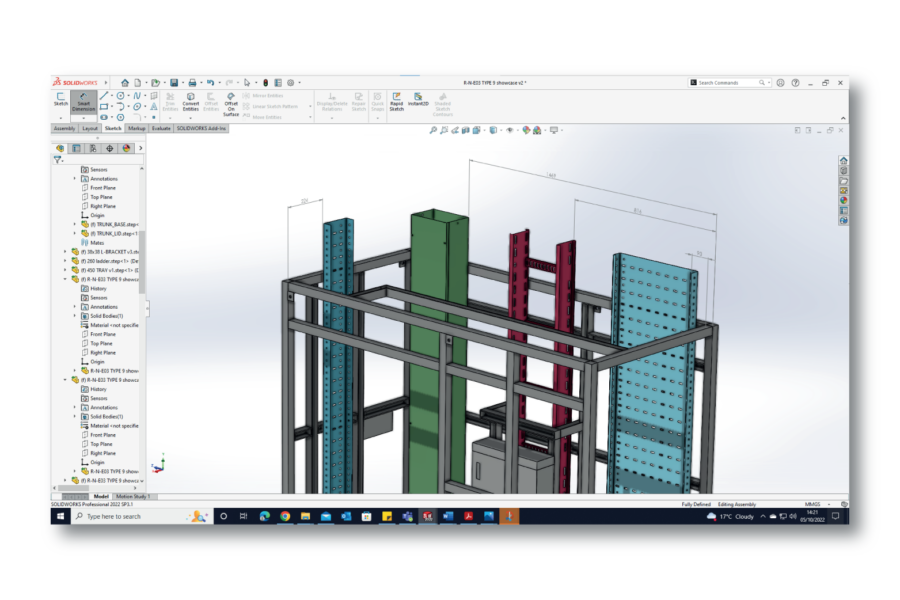Rebuild the model with the traffic light icon
The image size is (900, 600).
pos(265,83)
